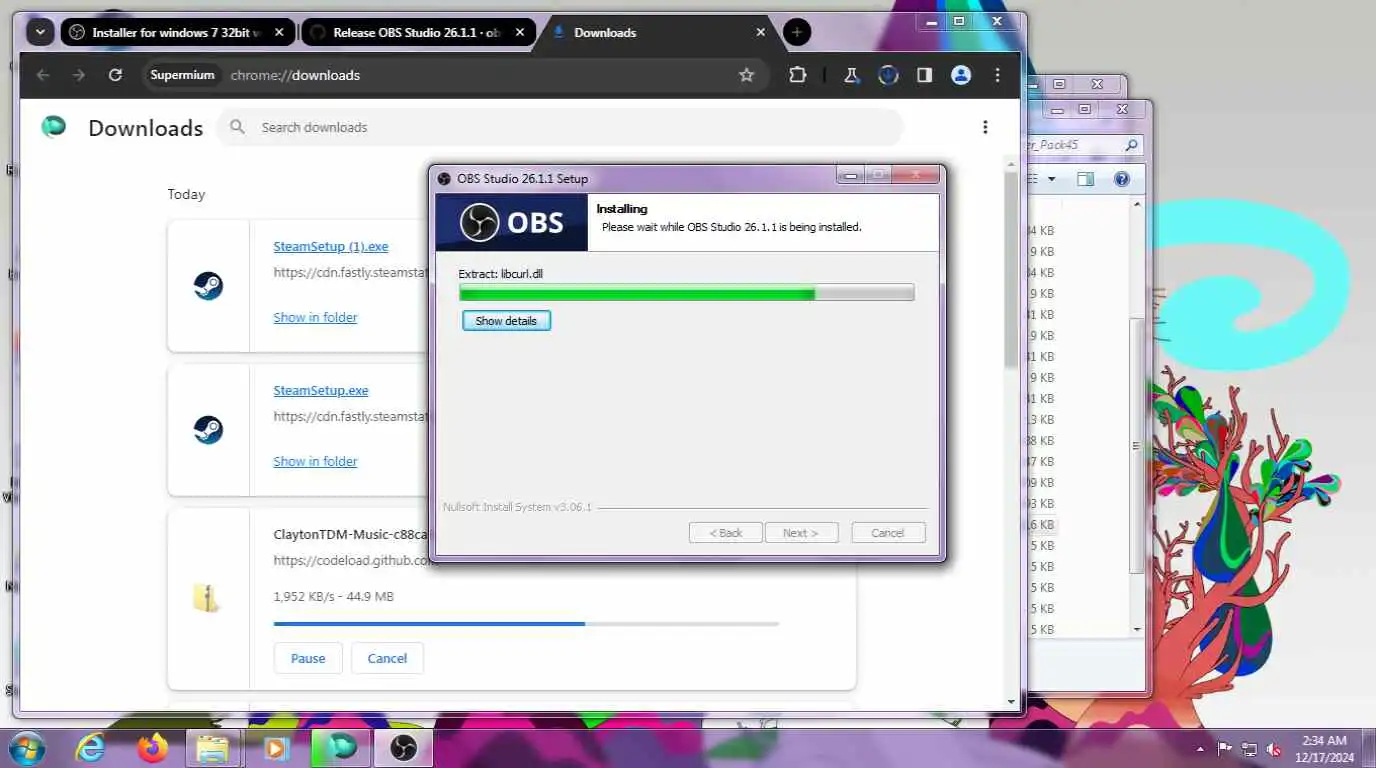
Task: Toggle the browser side panel
Action: tap(925, 75)
